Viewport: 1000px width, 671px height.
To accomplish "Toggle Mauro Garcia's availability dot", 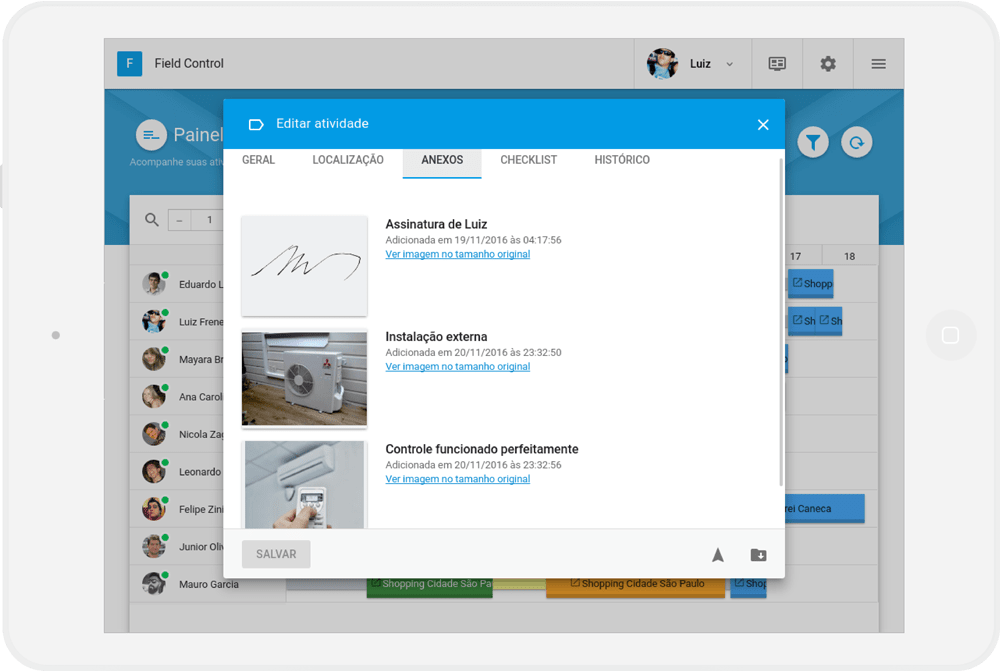I will [x=163, y=574].
